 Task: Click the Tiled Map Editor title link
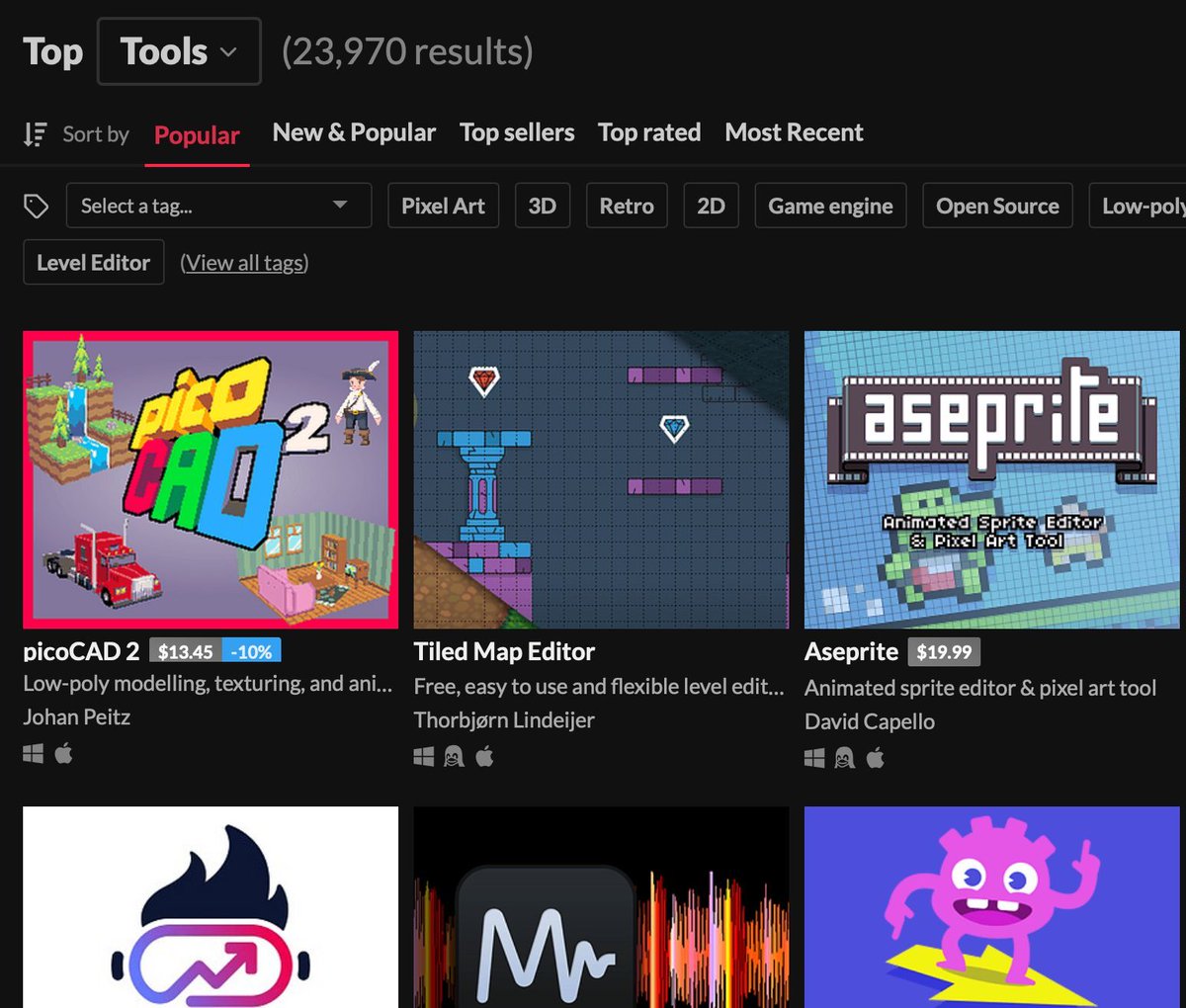[504, 651]
